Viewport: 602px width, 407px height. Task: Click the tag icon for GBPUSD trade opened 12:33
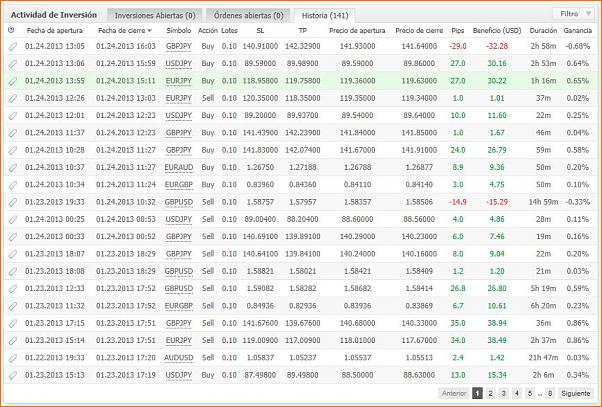[x=13, y=288]
